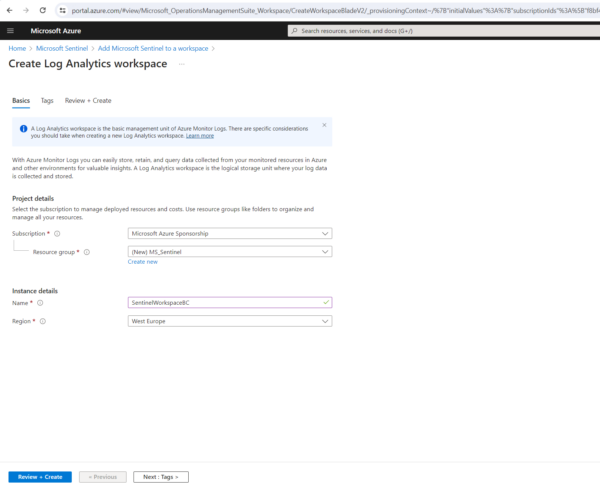Open the Subscription dropdown
Viewport: 600px width, 487px height.
pos(230,233)
